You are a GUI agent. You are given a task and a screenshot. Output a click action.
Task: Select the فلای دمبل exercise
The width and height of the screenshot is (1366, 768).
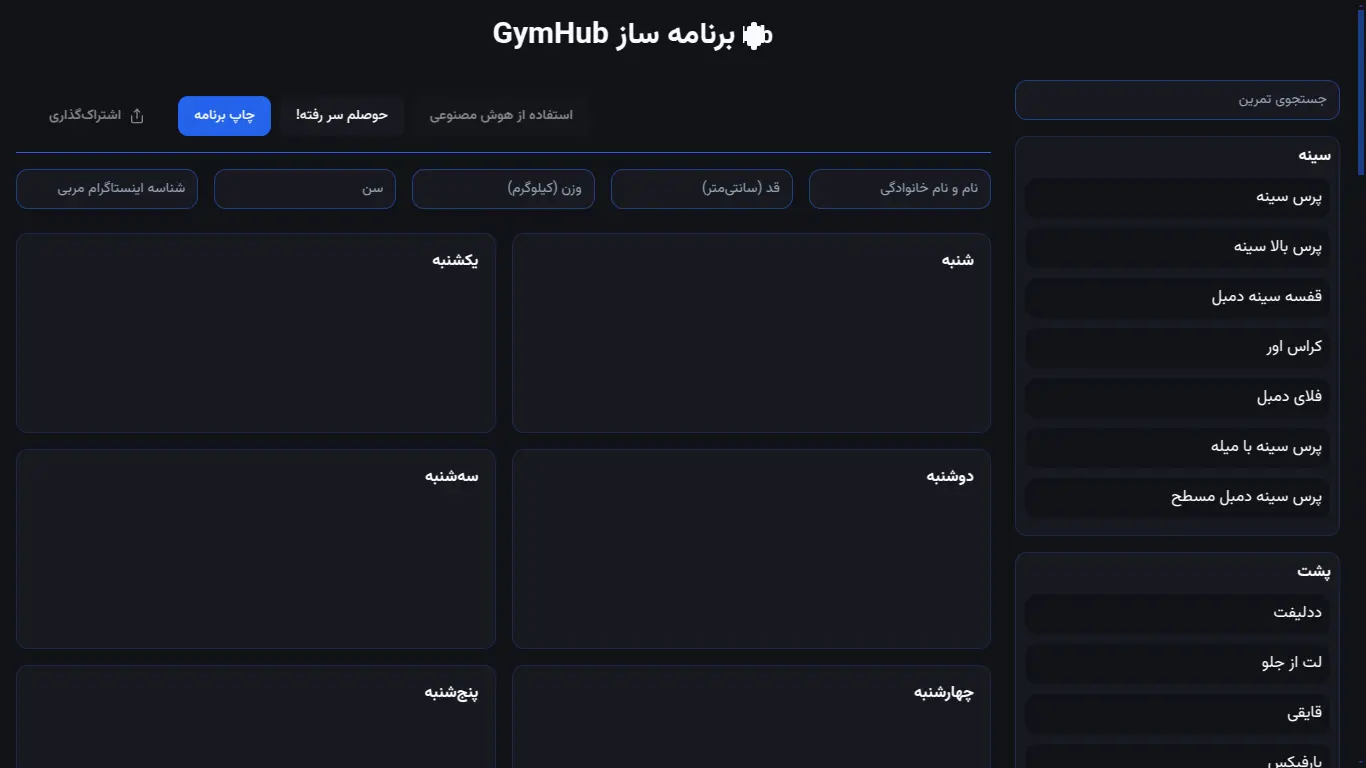click(x=1176, y=397)
